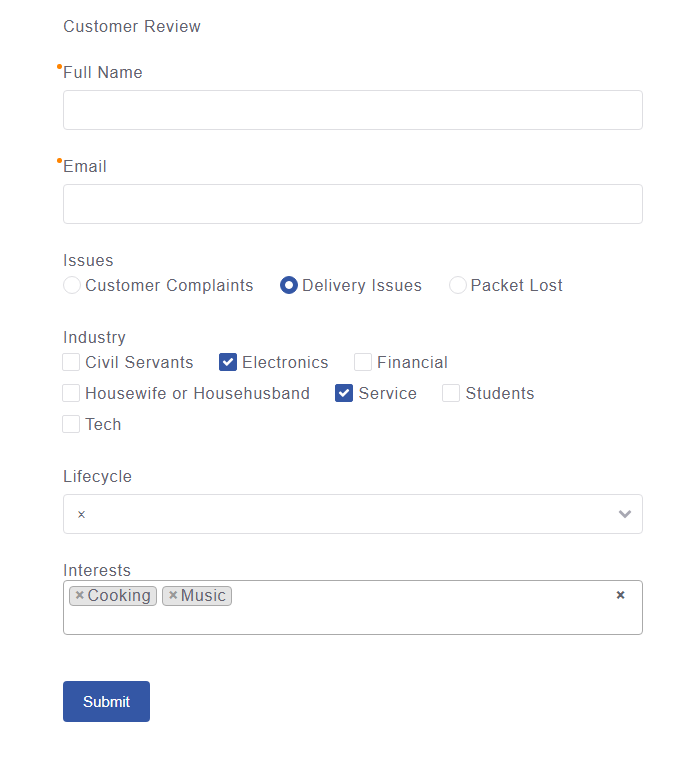Viewport: 675px width, 765px height.
Task: Untick the Service checkbox
Action: coord(344,393)
